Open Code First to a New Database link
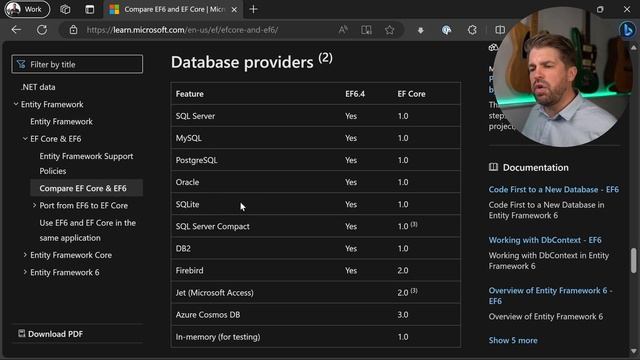Screen dimensions: 640x360 click(x=553, y=189)
